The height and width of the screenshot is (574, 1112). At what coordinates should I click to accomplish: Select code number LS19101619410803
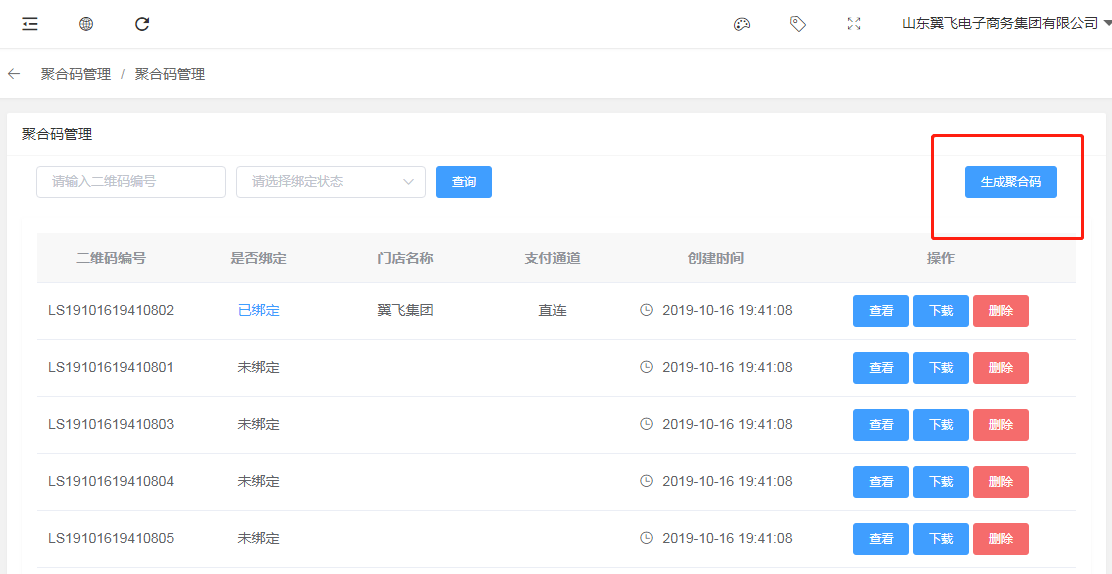tap(111, 424)
